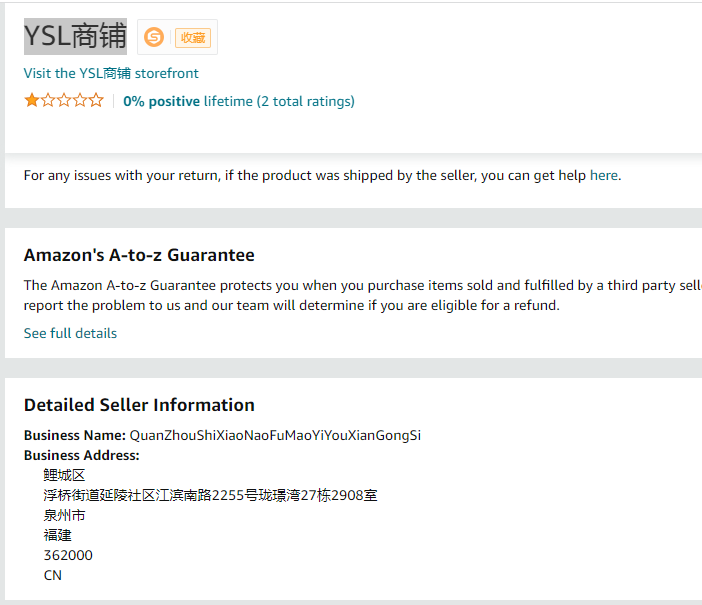Click the empty fifth rating star
Screen dimensions: 702x605
tap(96, 100)
